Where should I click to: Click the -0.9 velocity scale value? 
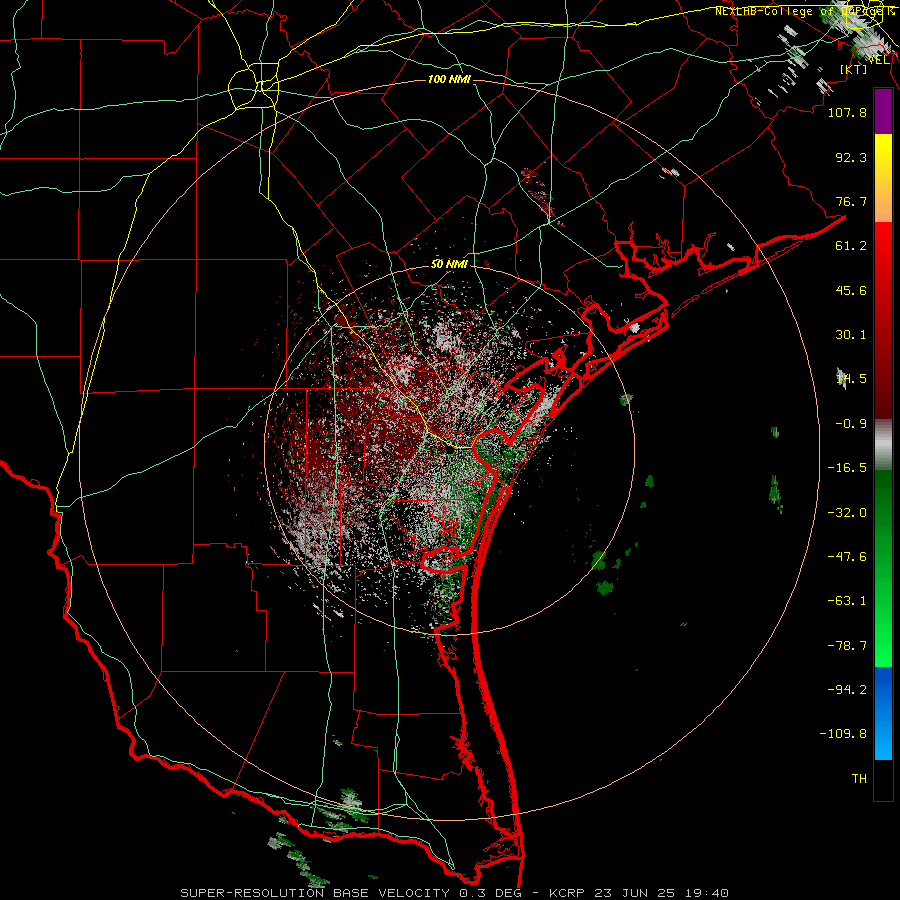(x=851, y=424)
